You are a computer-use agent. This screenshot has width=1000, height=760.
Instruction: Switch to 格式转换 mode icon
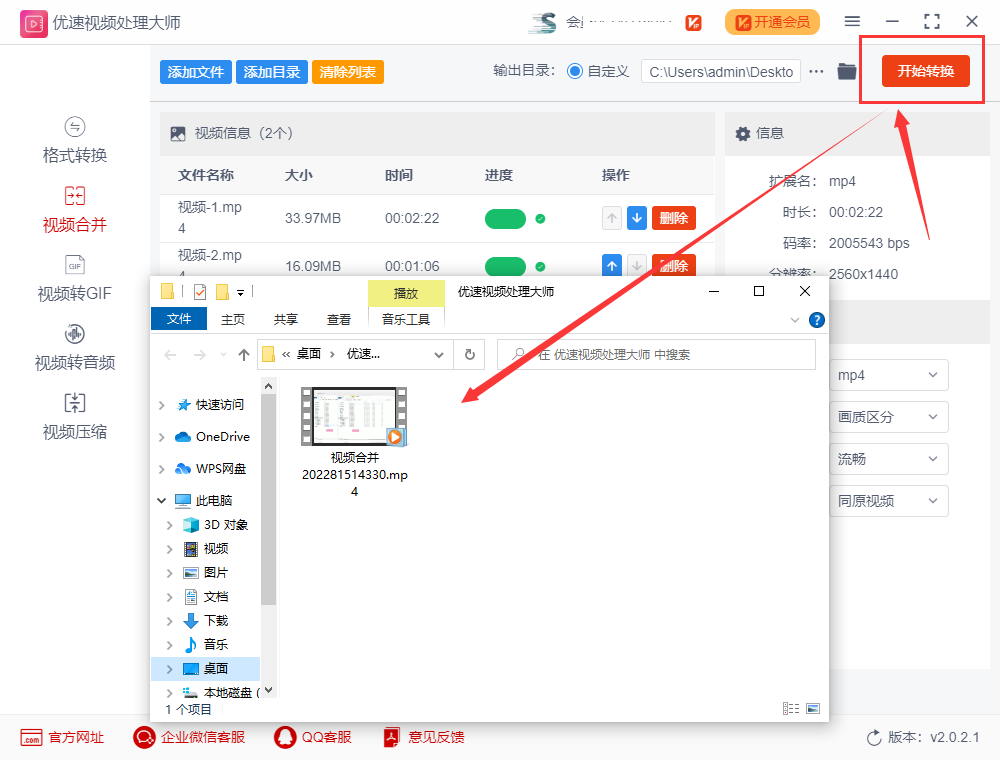tap(75, 127)
